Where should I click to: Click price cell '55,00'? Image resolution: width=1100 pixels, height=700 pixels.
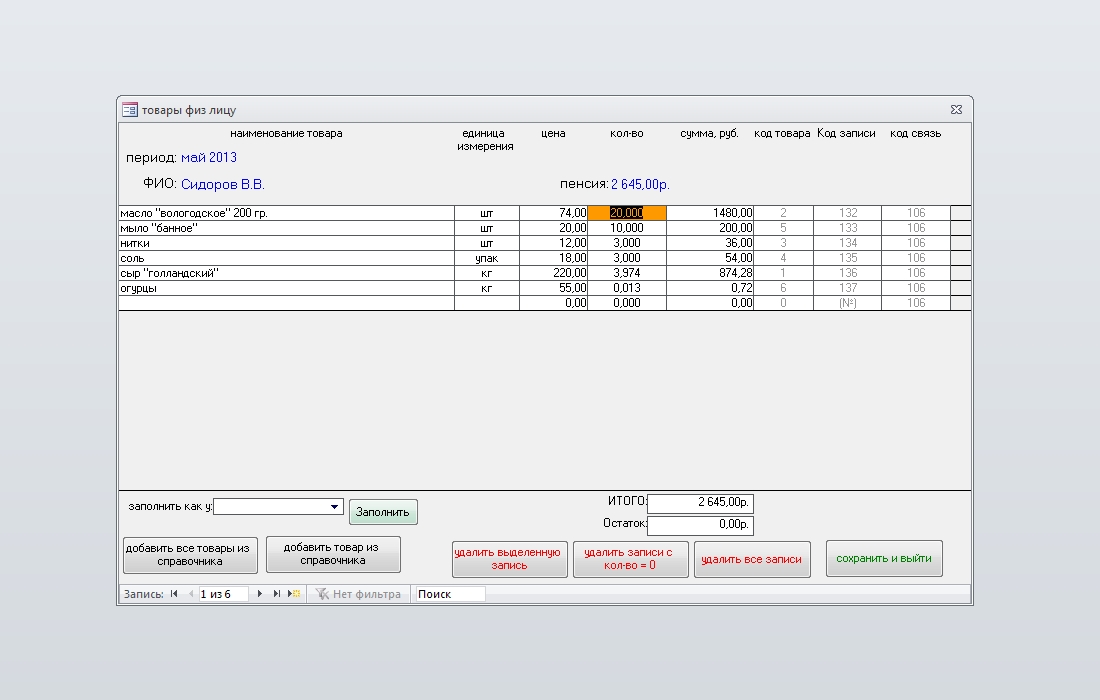click(554, 288)
